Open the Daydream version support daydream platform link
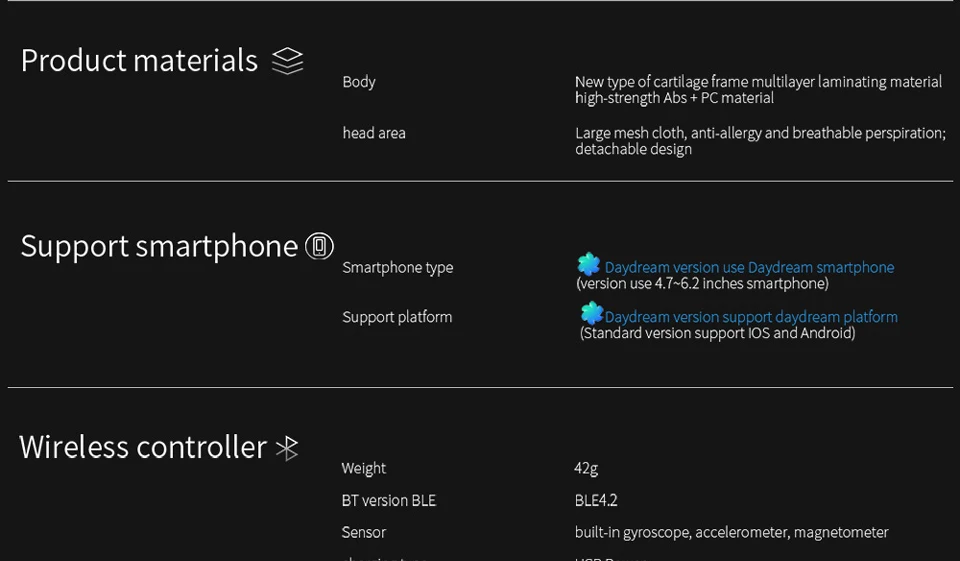960x561 pixels. tap(751, 317)
